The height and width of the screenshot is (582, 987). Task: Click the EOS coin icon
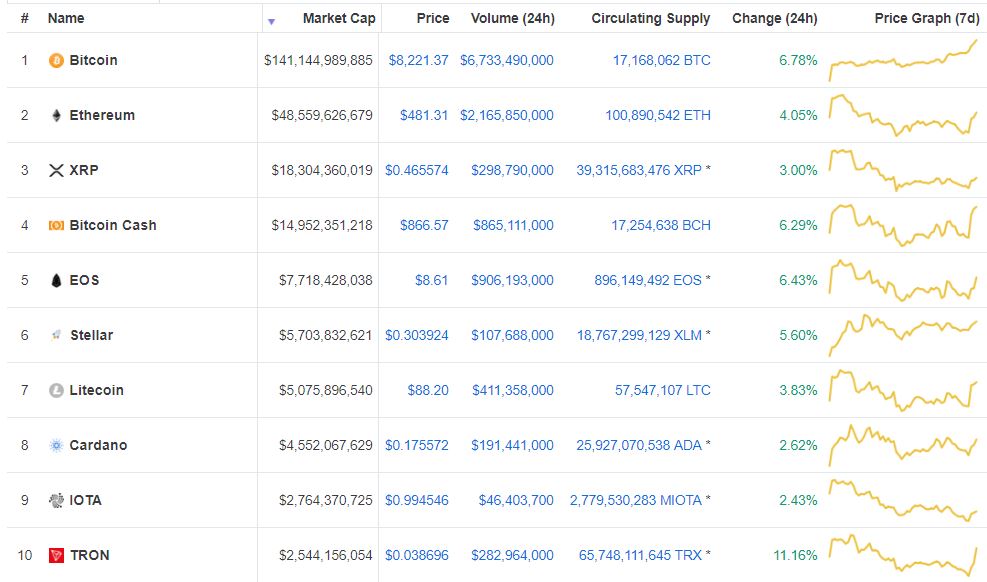pyautogui.click(x=58, y=280)
